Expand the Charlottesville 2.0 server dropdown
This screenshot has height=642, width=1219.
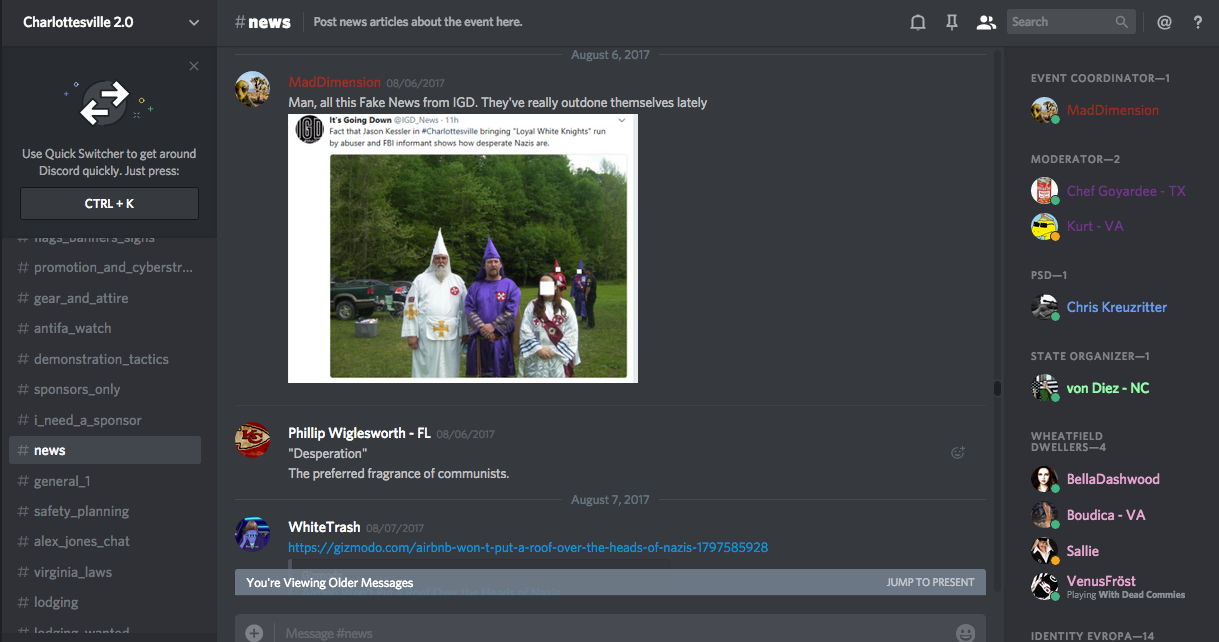193,22
